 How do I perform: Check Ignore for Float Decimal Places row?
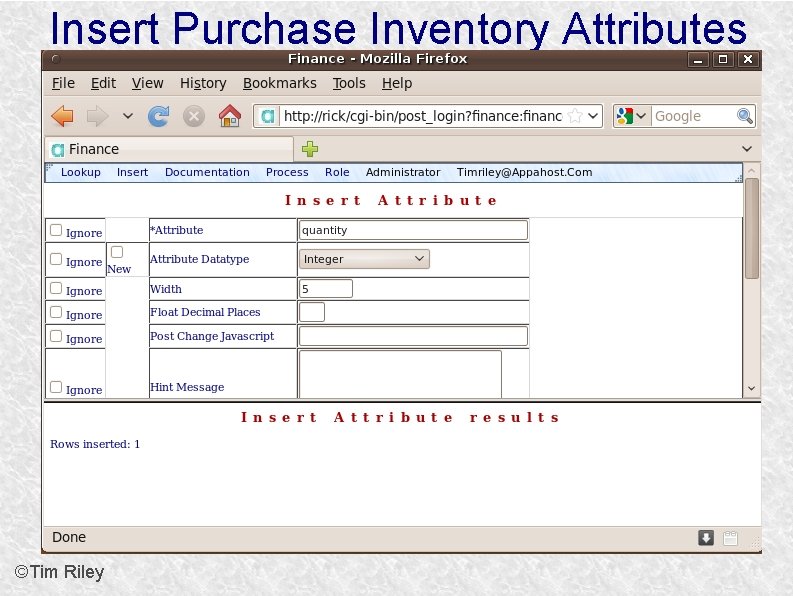[x=56, y=312]
